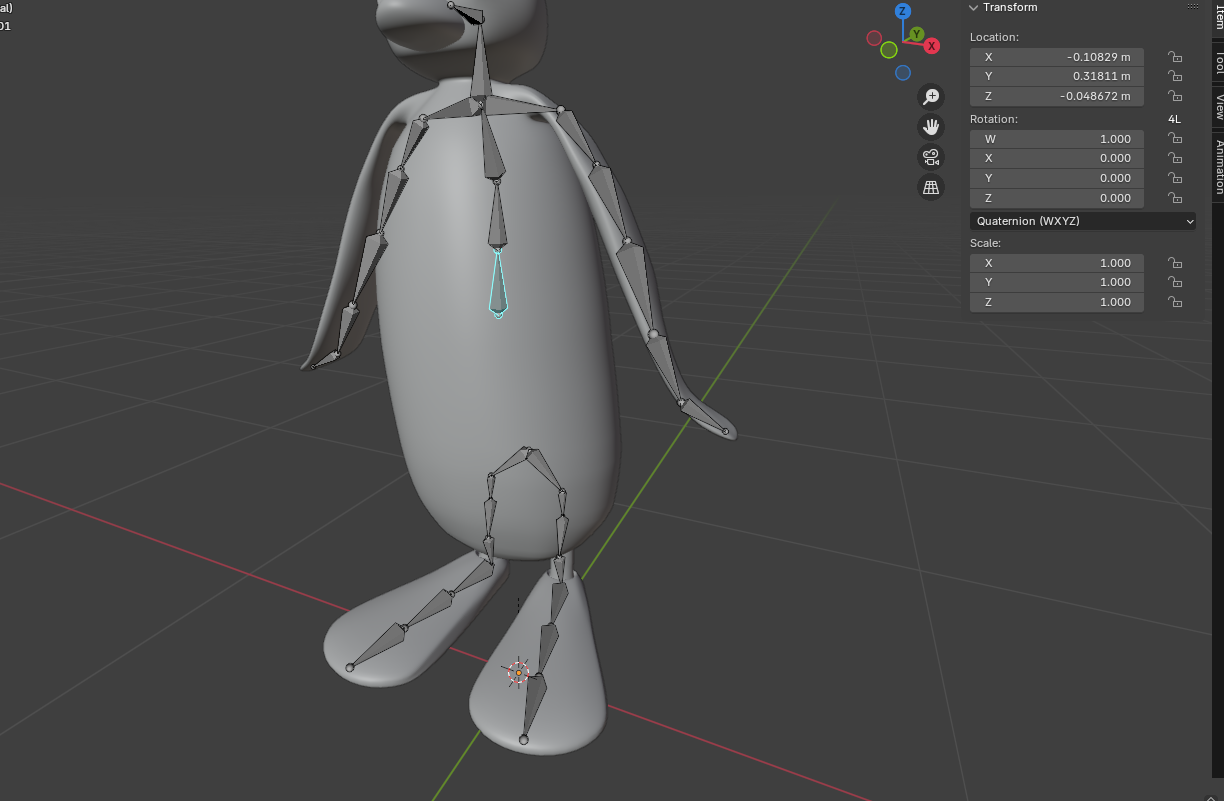Toggle the camera view icon
The image size is (1224, 801).
pos(931,157)
